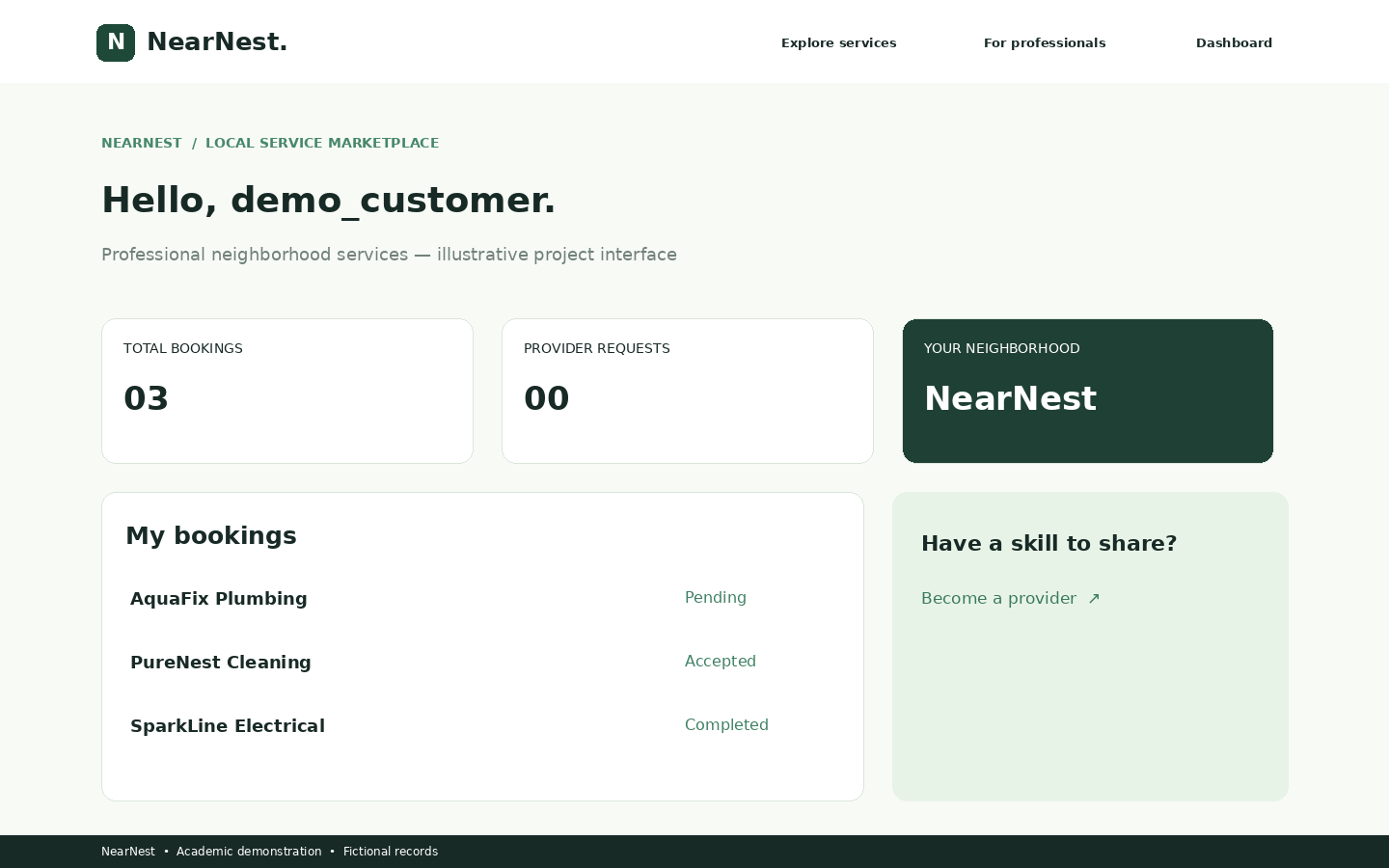The height and width of the screenshot is (868, 1389).
Task: Click the NearNest footer text
Action: 128,852
